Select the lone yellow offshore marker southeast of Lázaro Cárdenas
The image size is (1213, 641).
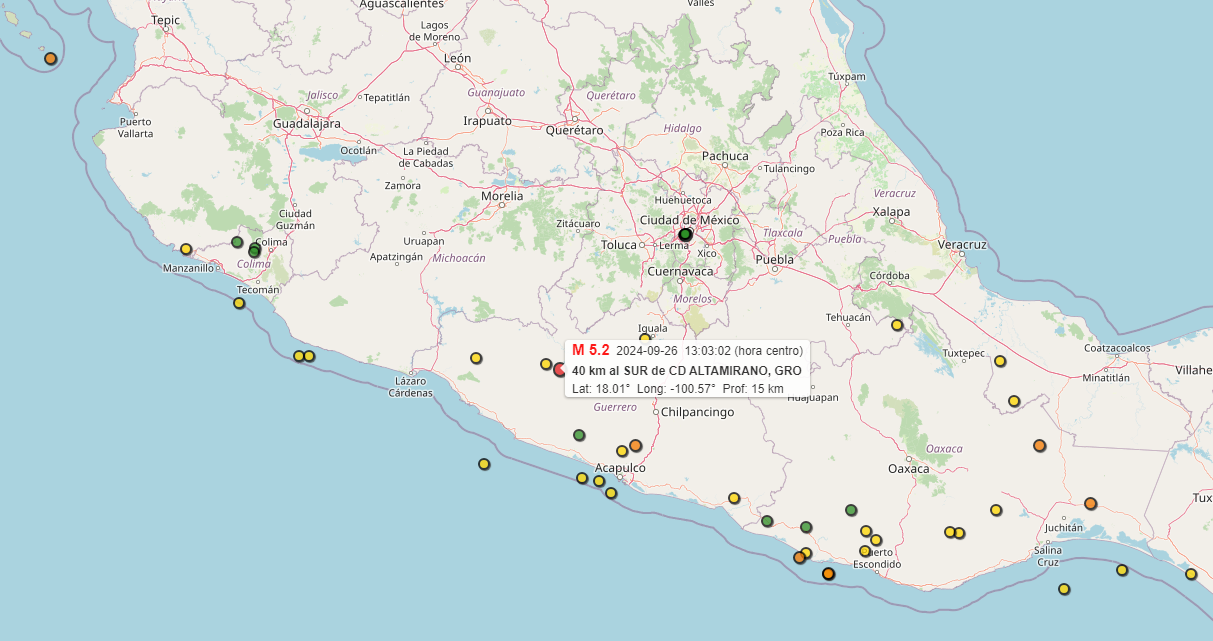tap(484, 464)
